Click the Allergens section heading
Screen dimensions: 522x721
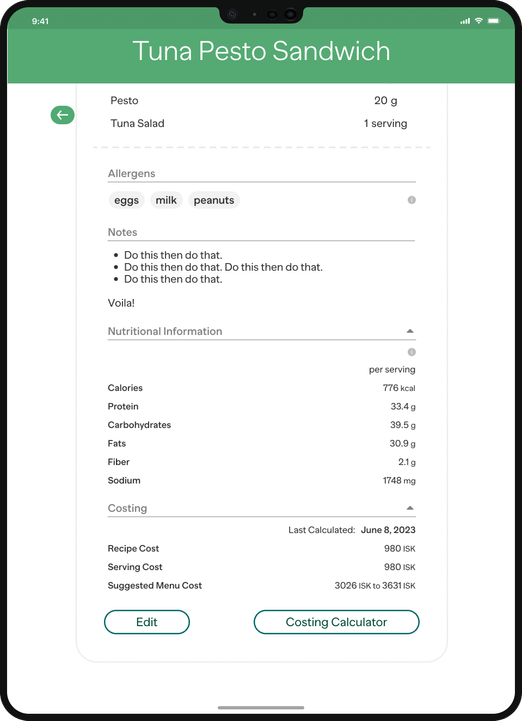[132, 173]
